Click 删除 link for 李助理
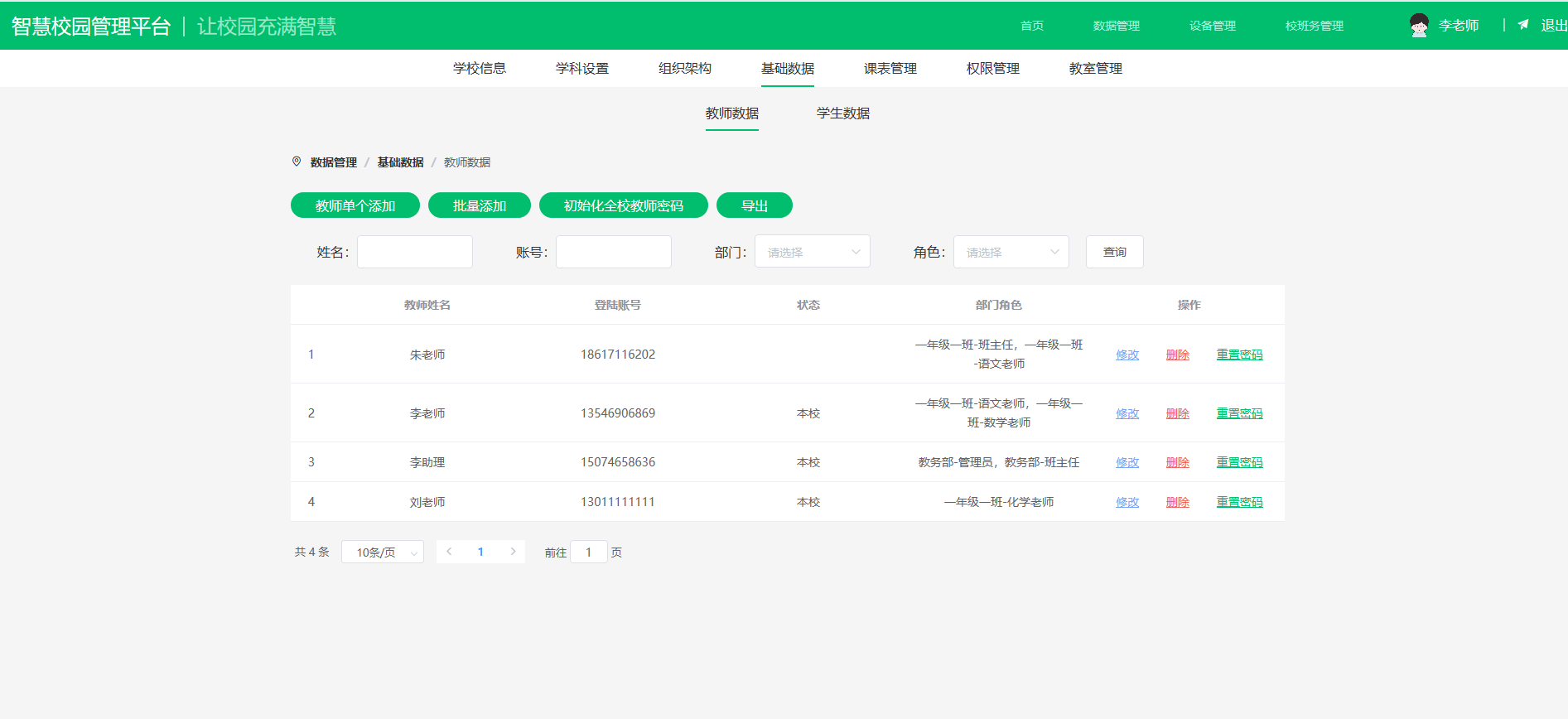Screen dimensions: 1568x719 tap(1177, 462)
